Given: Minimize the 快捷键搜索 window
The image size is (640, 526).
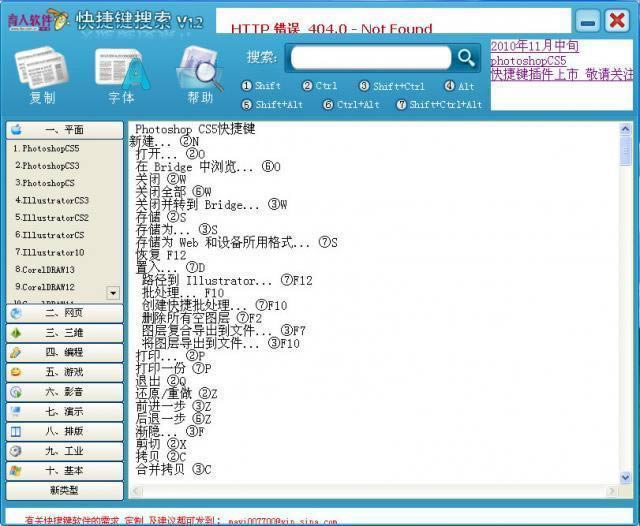Looking at the screenshot, I should [x=587, y=21].
